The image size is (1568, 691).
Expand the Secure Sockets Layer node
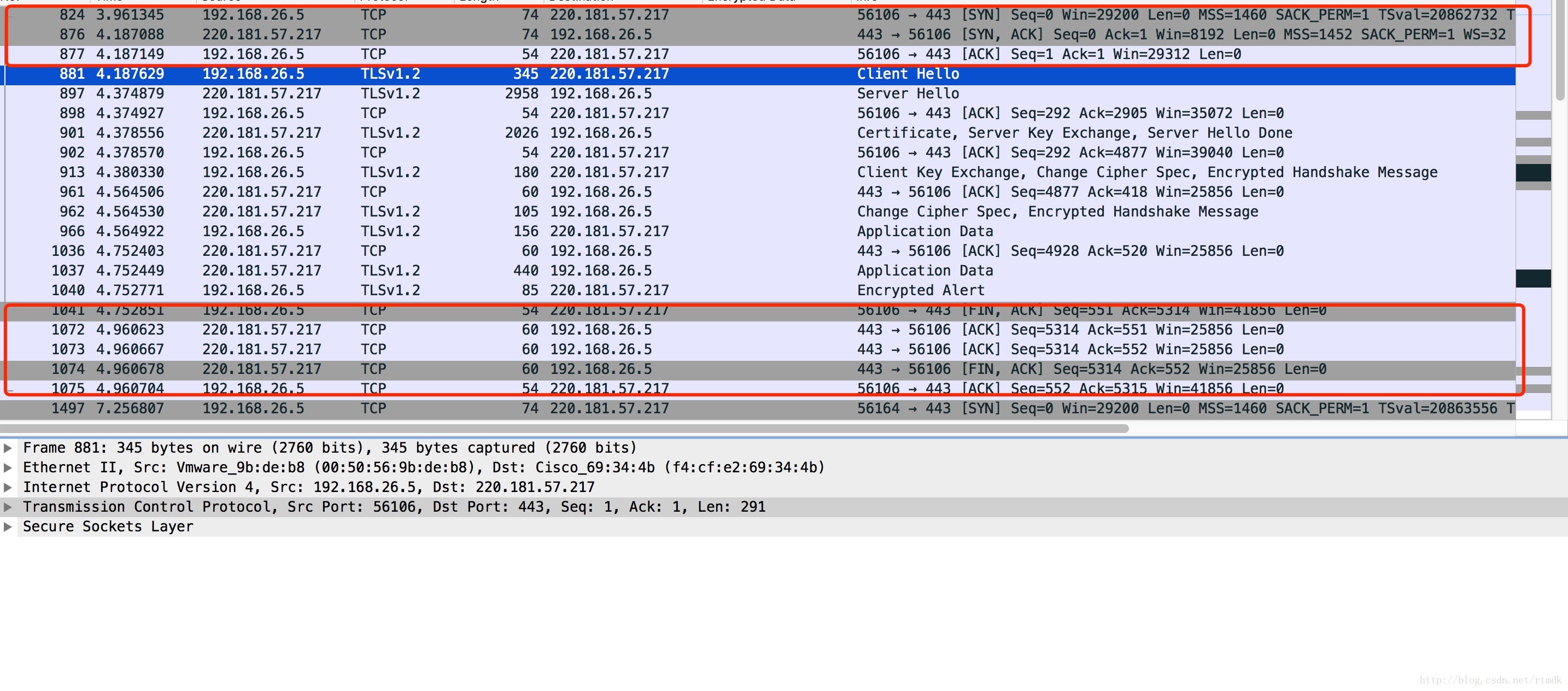point(8,526)
